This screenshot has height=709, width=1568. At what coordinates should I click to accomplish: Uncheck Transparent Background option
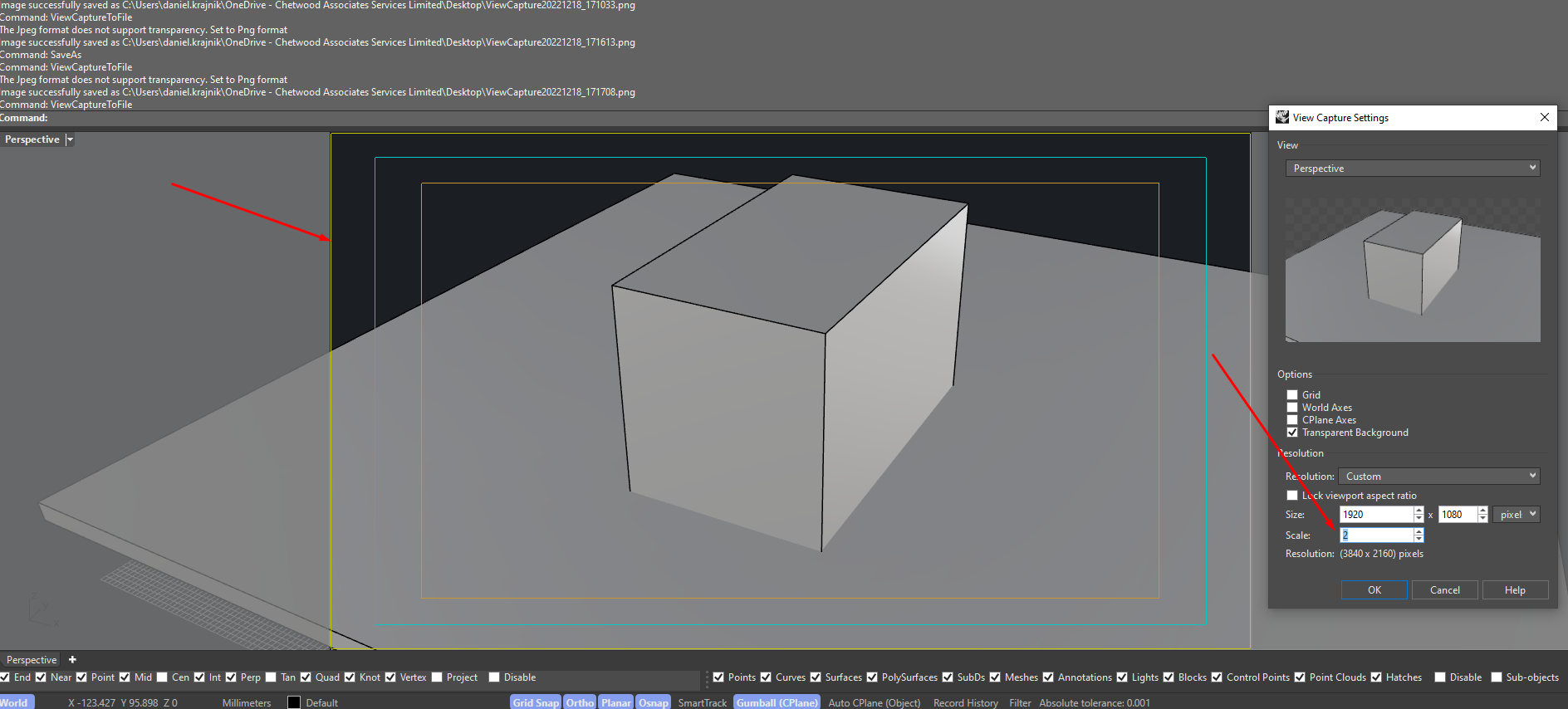point(1292,433)
